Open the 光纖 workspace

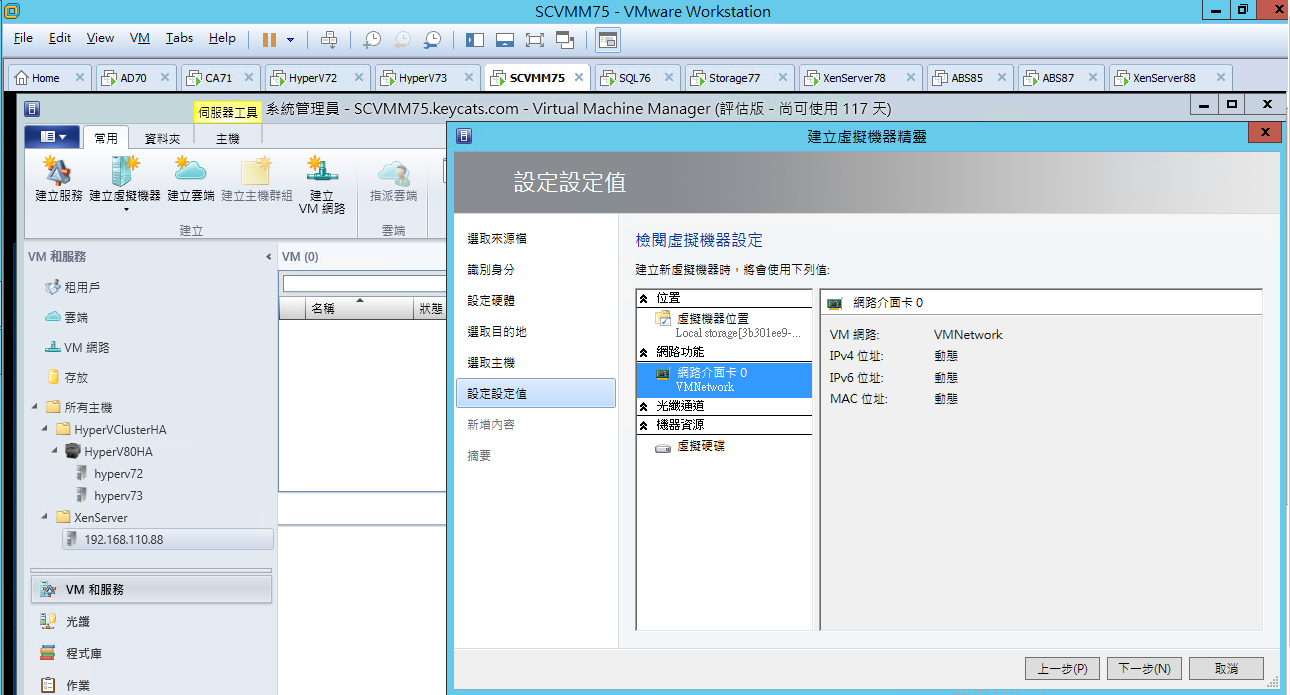point(151,621)
